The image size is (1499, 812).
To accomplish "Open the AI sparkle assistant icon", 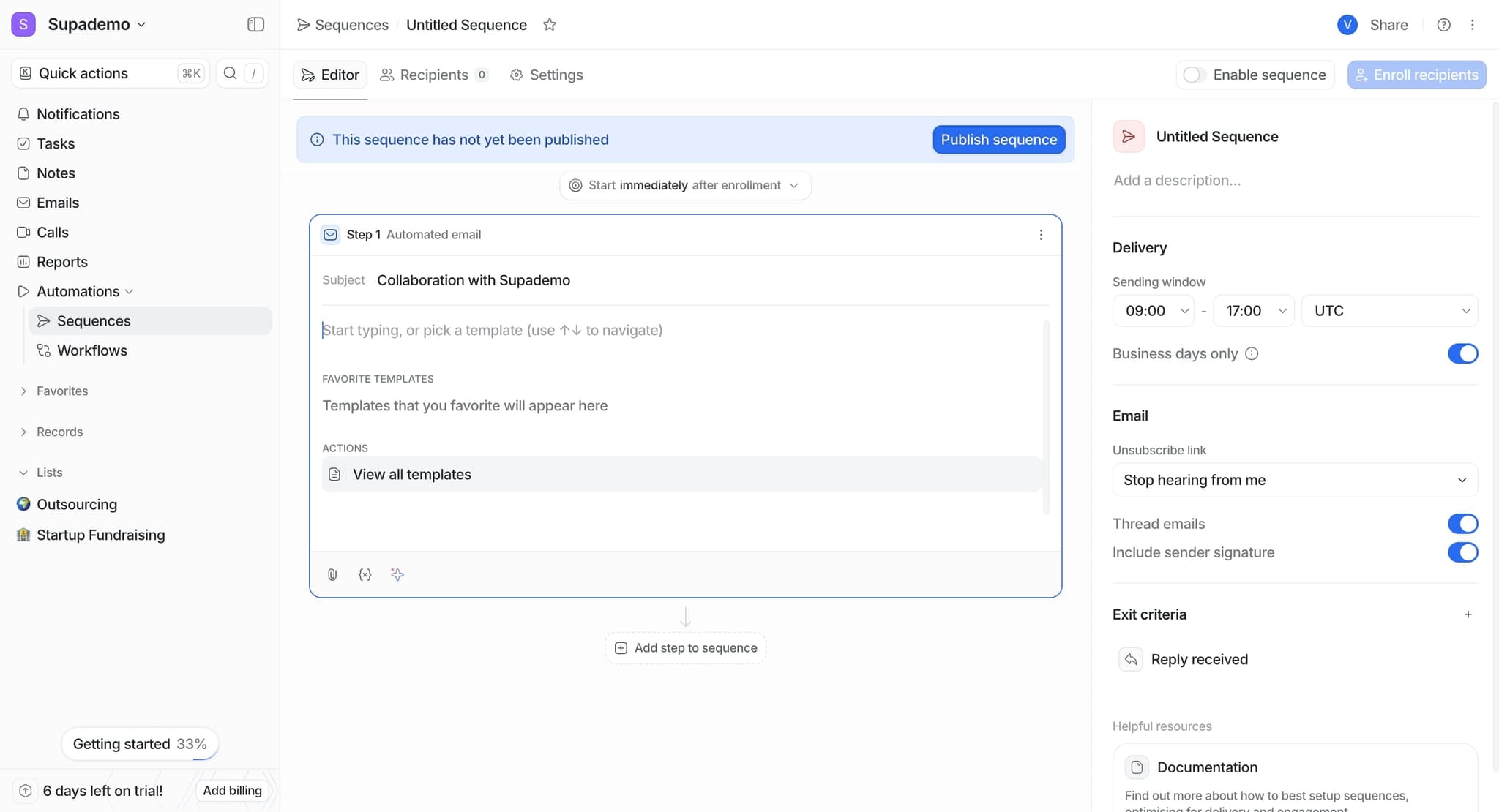I will tap(397, 575).
